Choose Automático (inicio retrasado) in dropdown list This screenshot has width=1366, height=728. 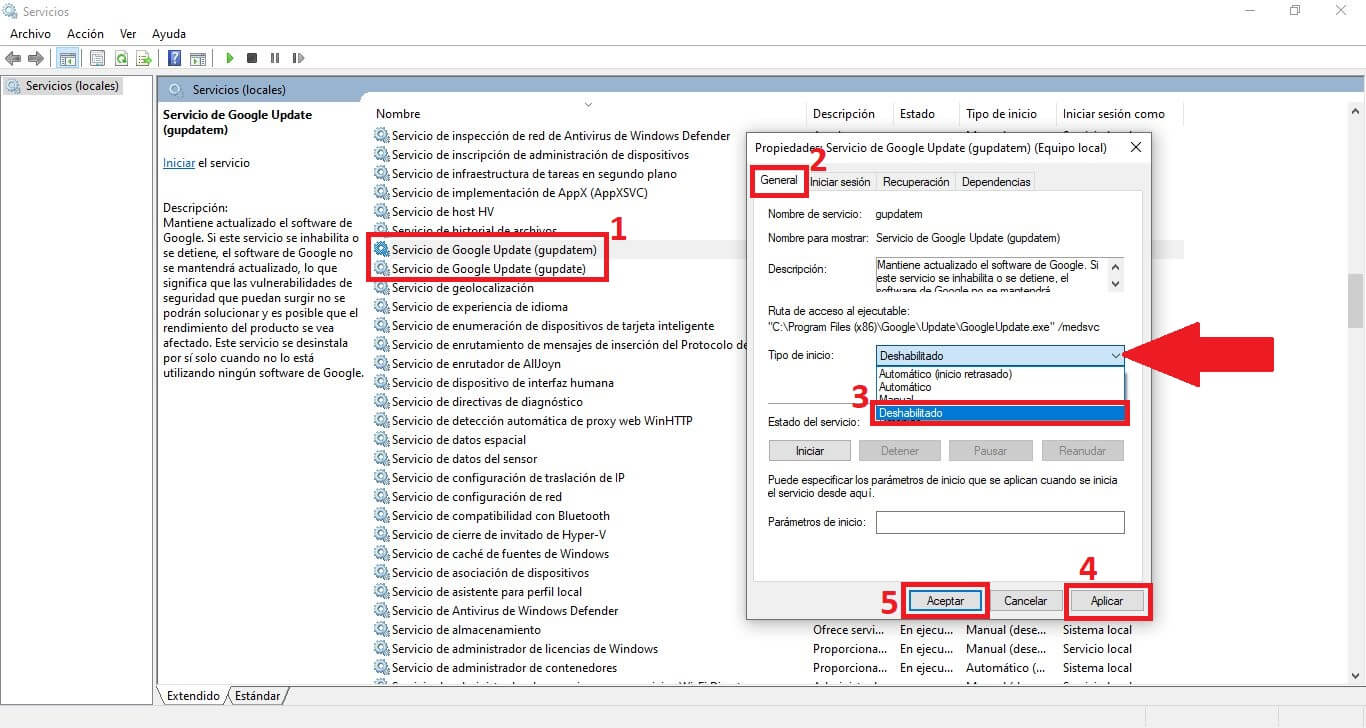point(1000,374)
